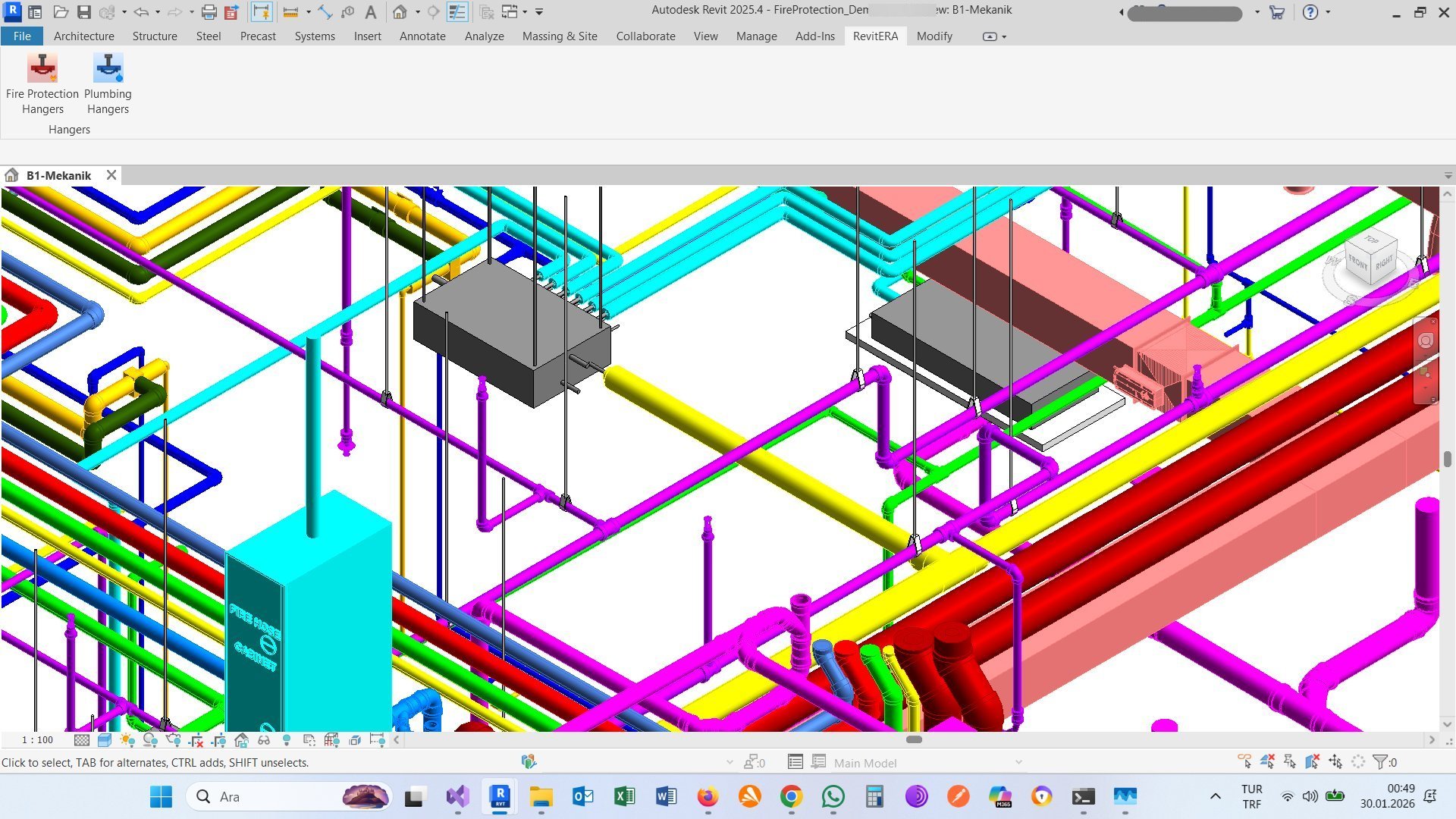The height and width of the screenshot is (819, 1456).
Task: Open Excel from the Windows taskbar
Action: [x=624, y=796]
